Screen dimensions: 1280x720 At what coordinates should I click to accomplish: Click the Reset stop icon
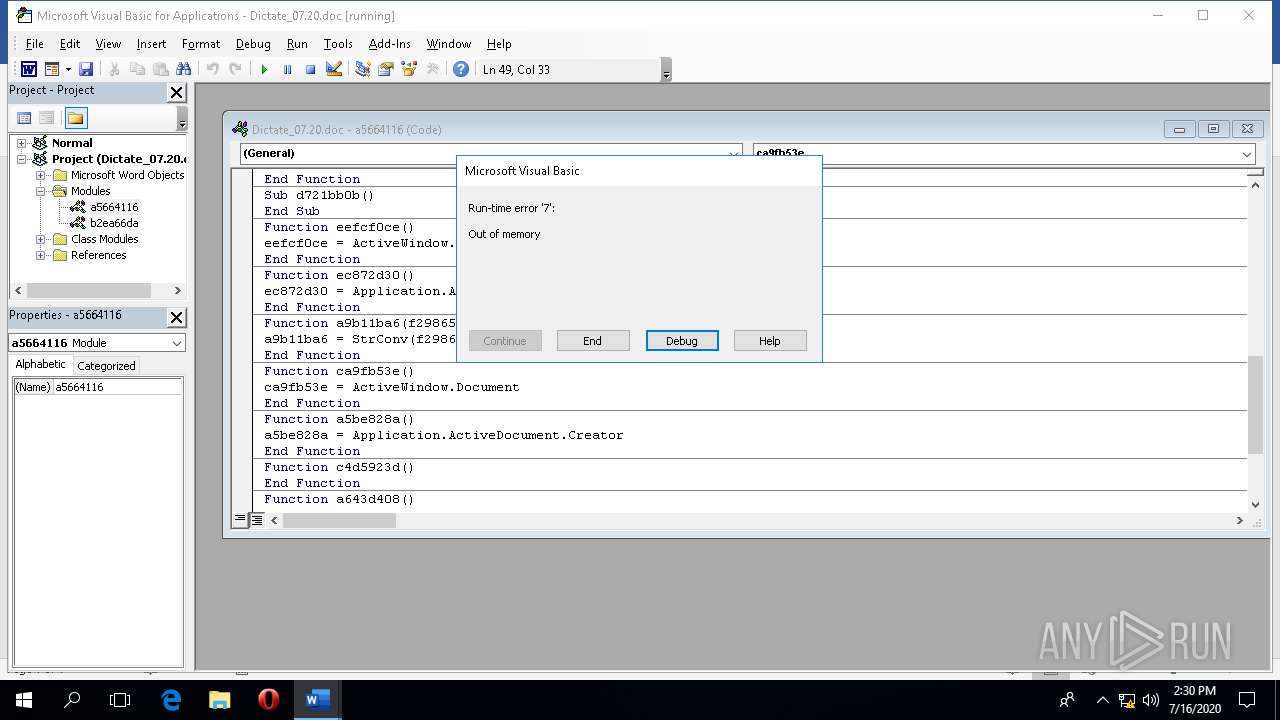click(310, 69)
